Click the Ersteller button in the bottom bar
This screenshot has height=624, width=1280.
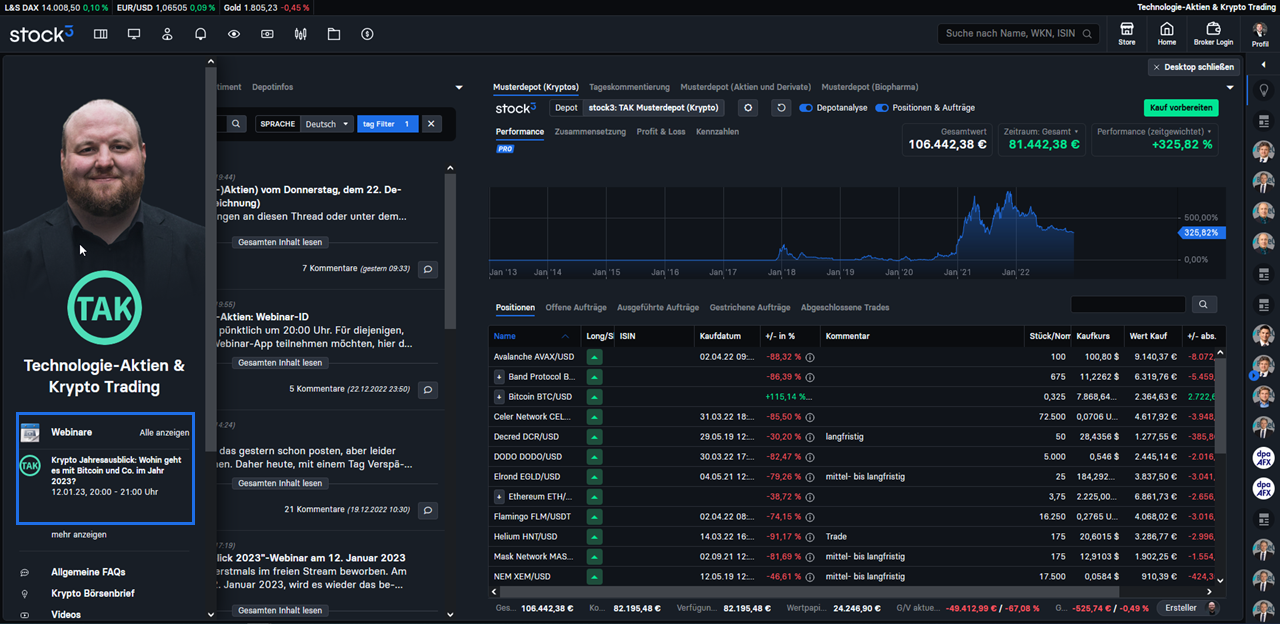point(1188,608)
